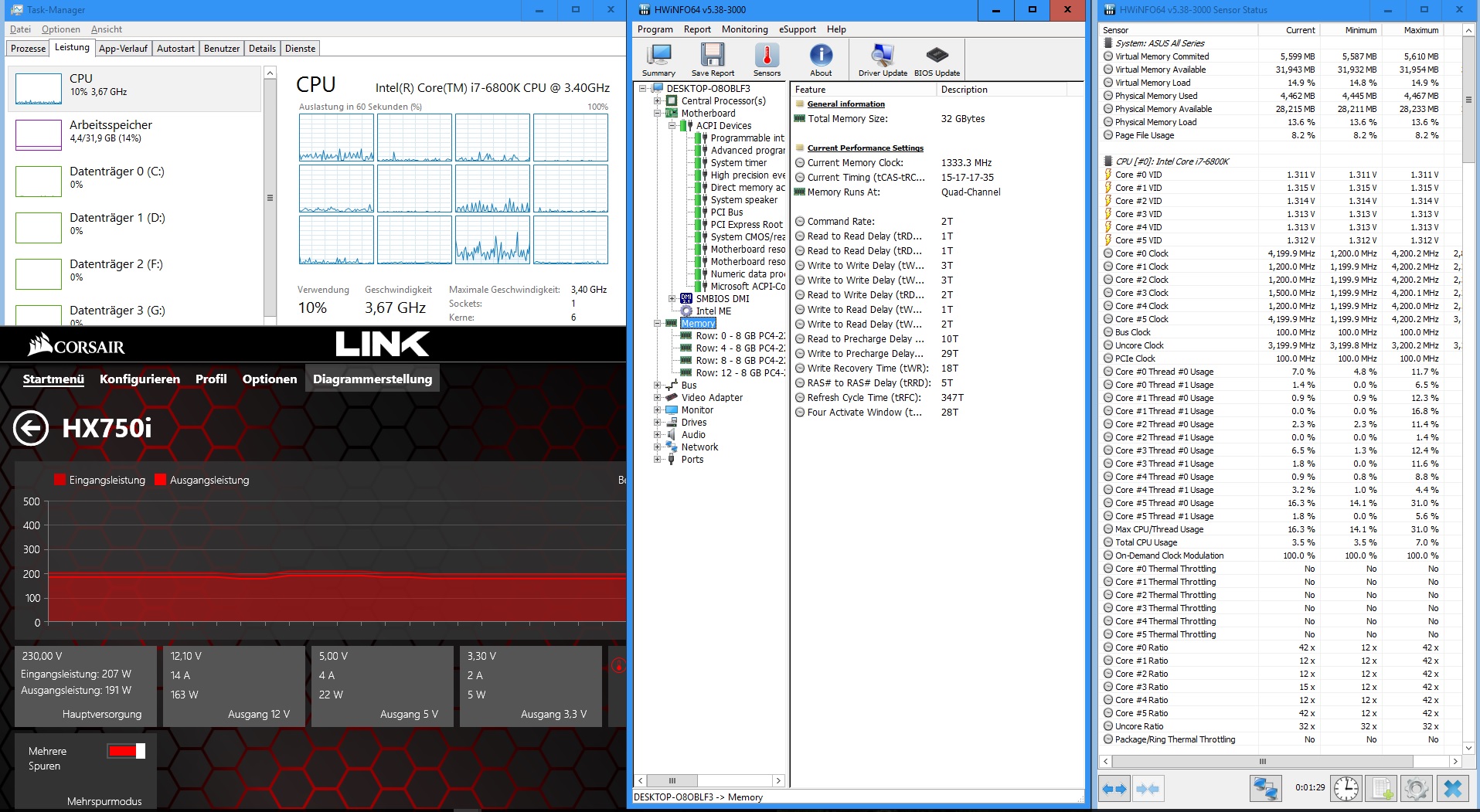Screen dimensions: 1480x812
Task: Open remote monitoring with the two-computers icon
Action: click(1266, 788)
